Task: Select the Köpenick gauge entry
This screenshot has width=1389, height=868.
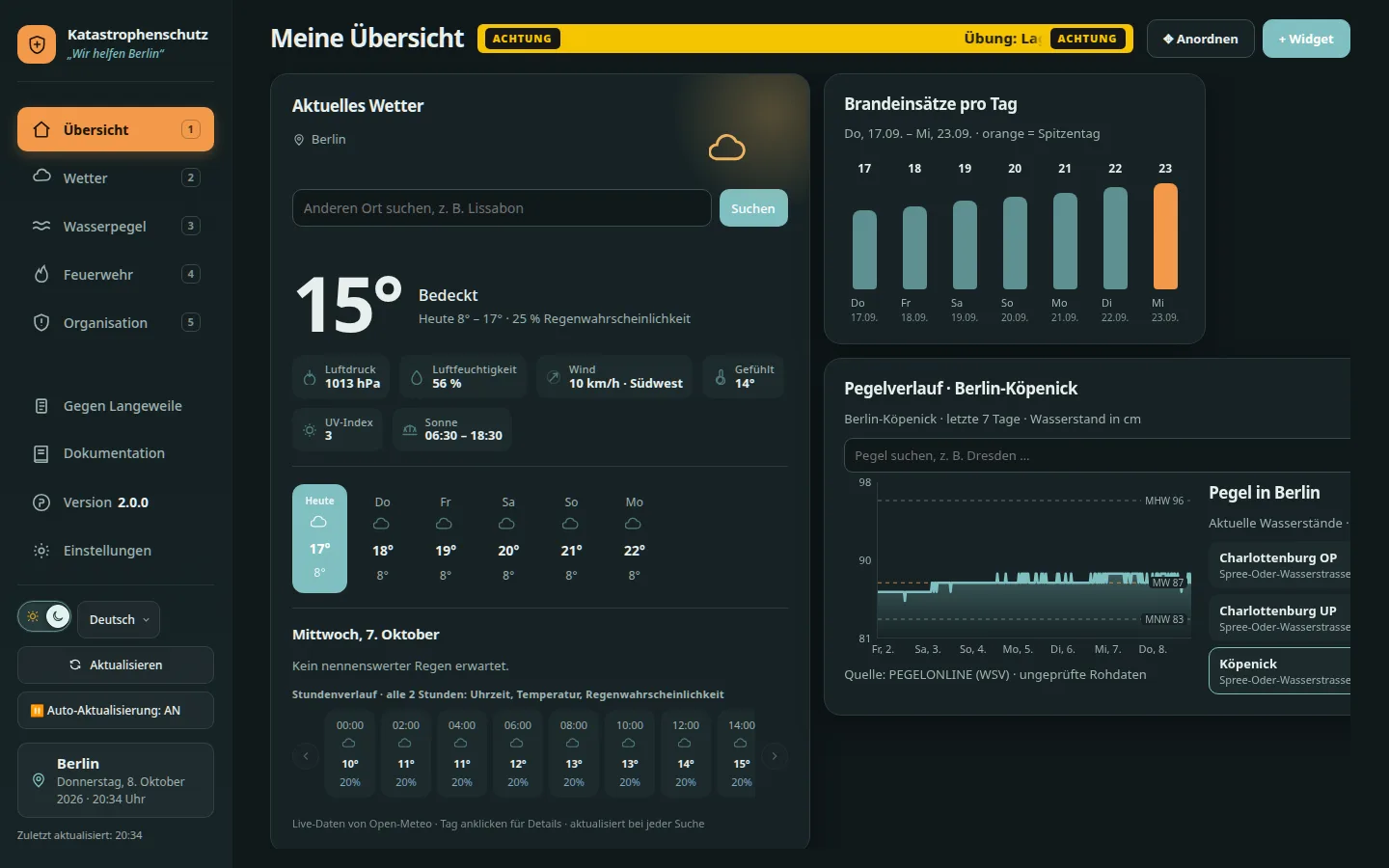Action: 1279,671
